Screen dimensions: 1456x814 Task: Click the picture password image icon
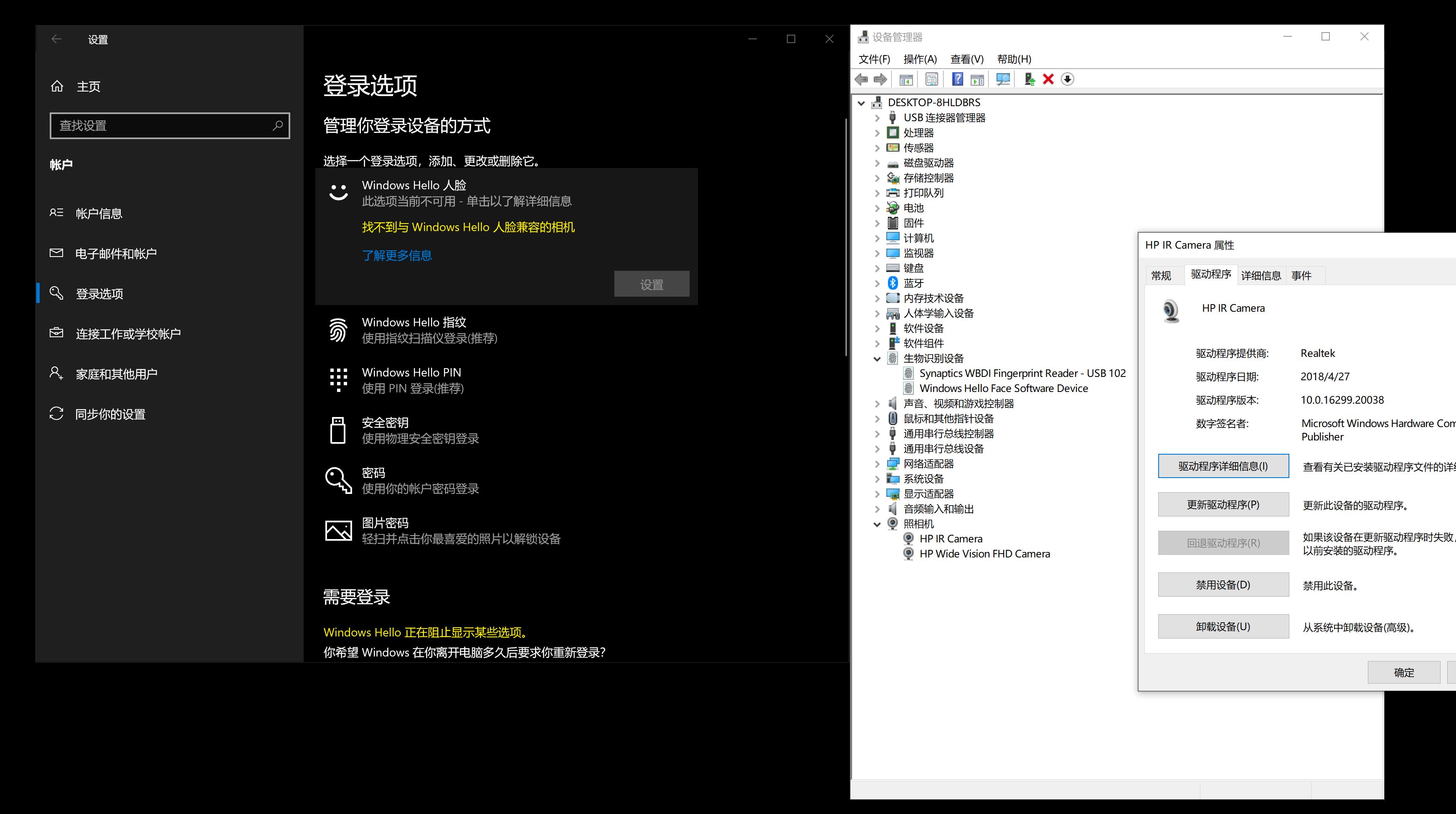pyautogui.click(x=339, y=531)
